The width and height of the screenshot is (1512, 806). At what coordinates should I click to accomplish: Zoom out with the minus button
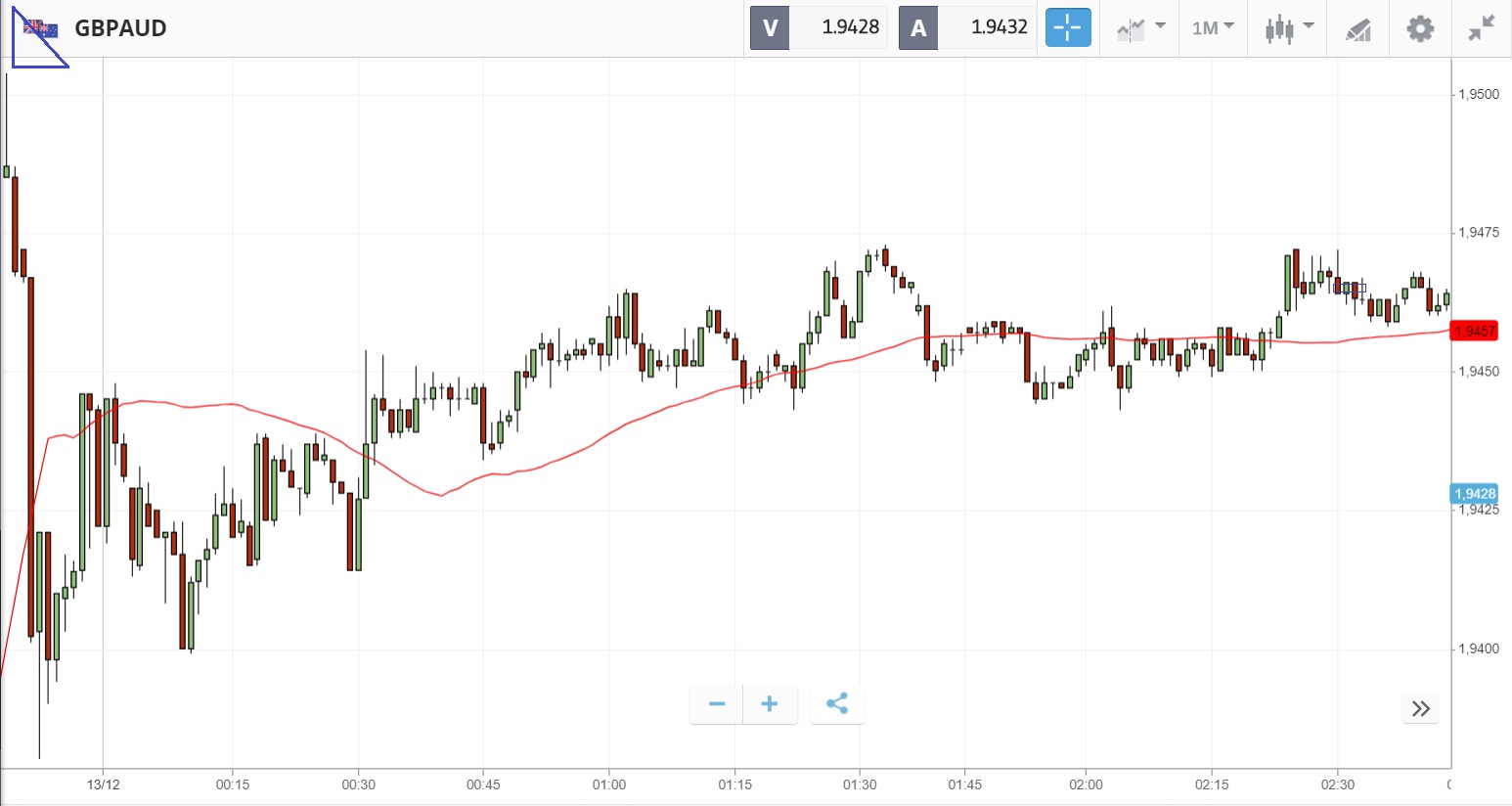pyautogui.click(x=717, y=704)
